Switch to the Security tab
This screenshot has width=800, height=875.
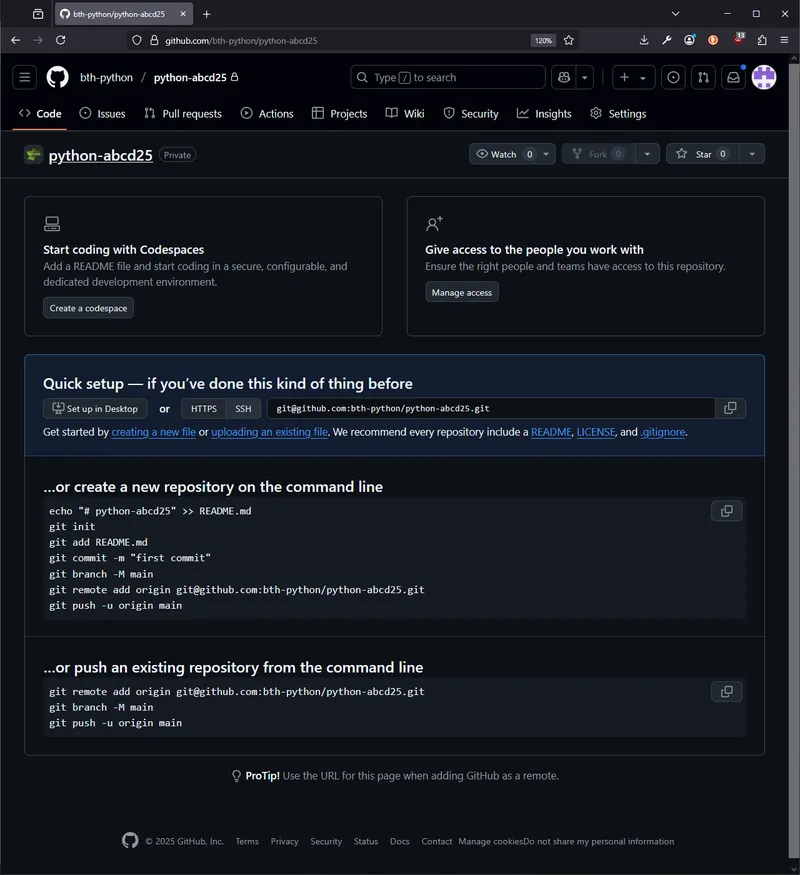pyautogui.click(x=471, y=113)
